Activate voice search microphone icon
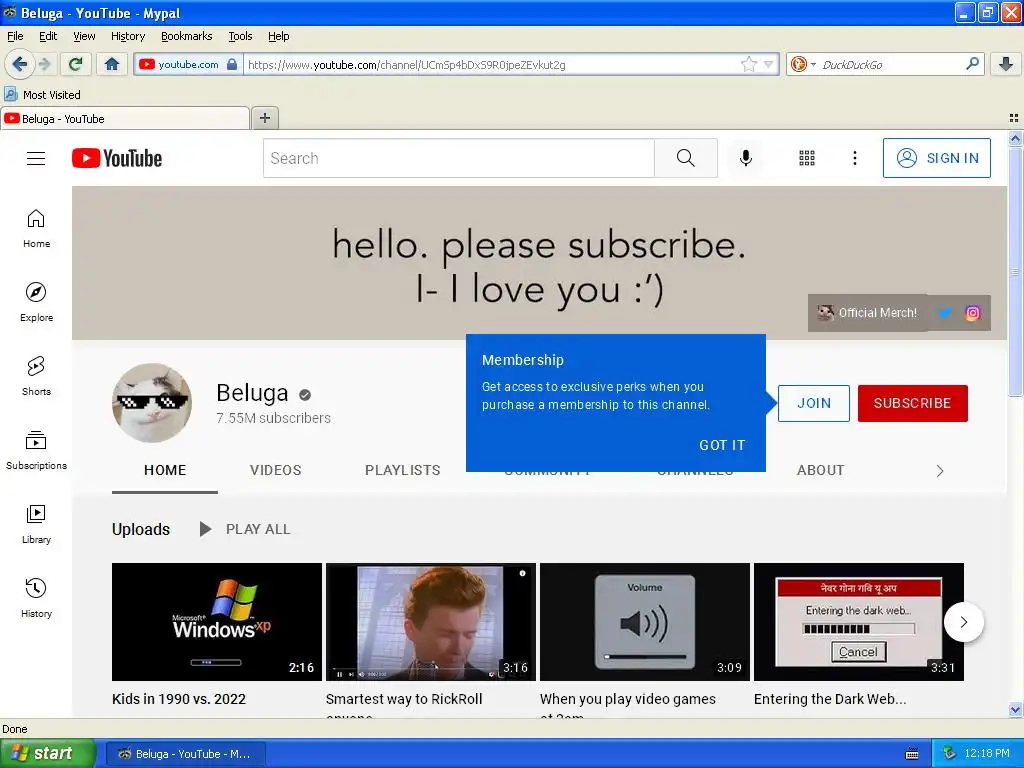1024x768 pixels. [x=746, y=158]
